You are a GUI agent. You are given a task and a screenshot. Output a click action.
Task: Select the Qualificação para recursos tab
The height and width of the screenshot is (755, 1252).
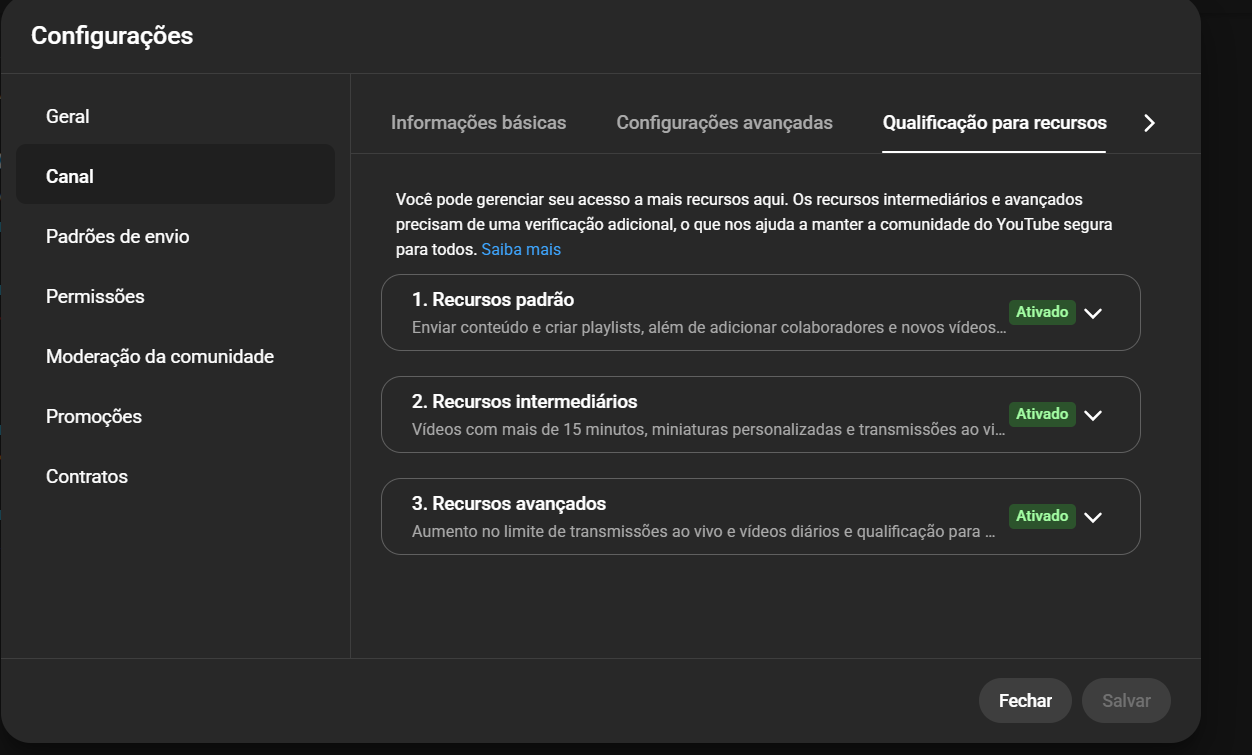(994, 123)
